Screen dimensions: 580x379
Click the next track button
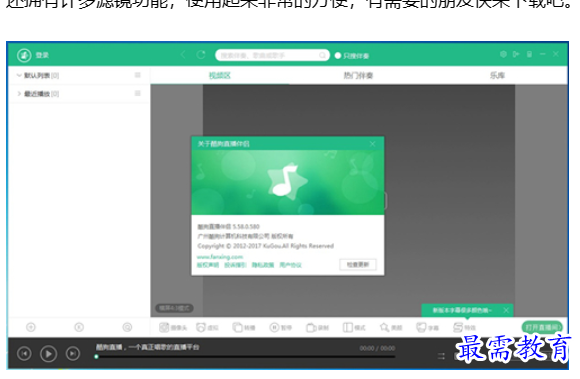point(73,354)
